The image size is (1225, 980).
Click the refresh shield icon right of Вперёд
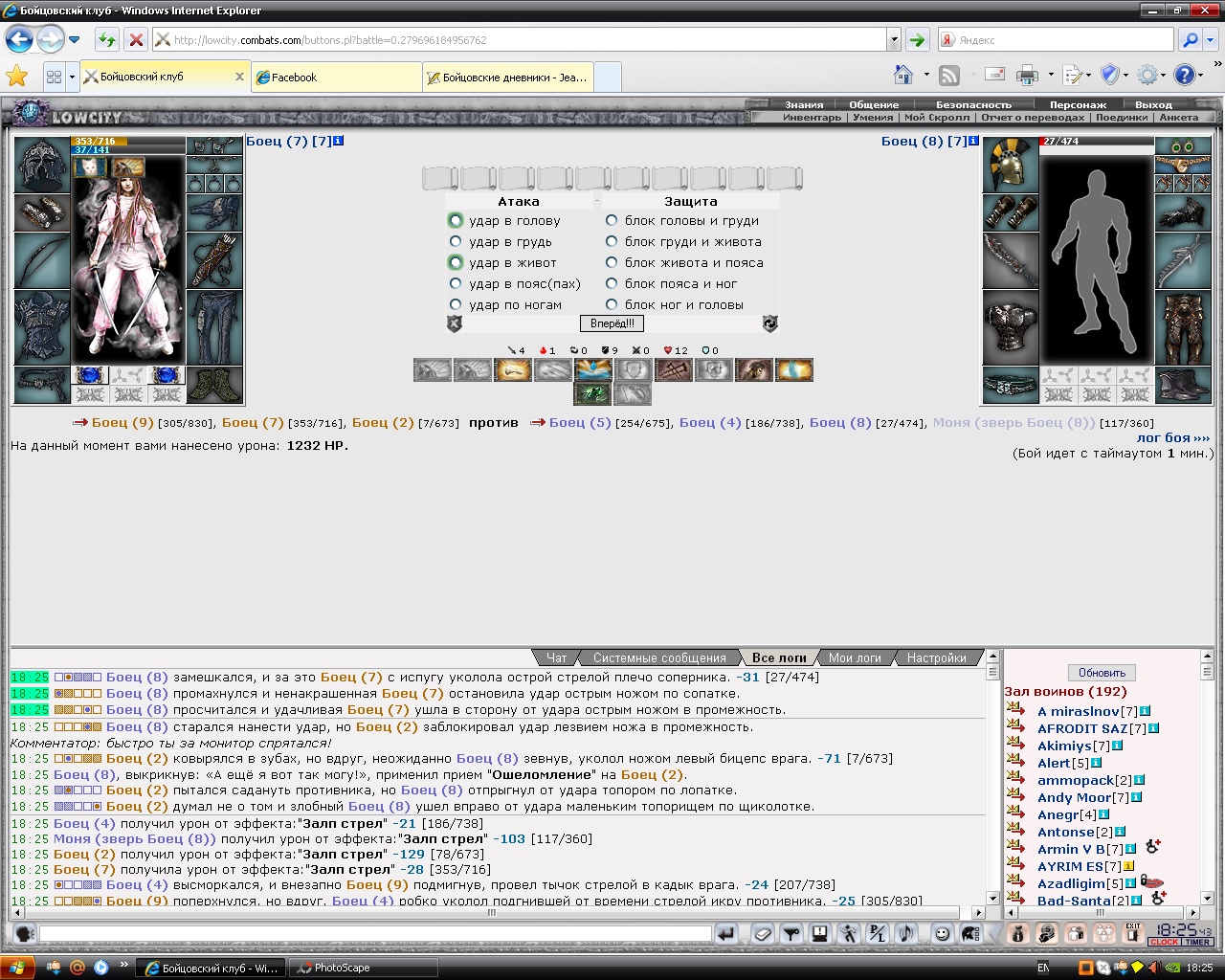[x=769, y=324]
